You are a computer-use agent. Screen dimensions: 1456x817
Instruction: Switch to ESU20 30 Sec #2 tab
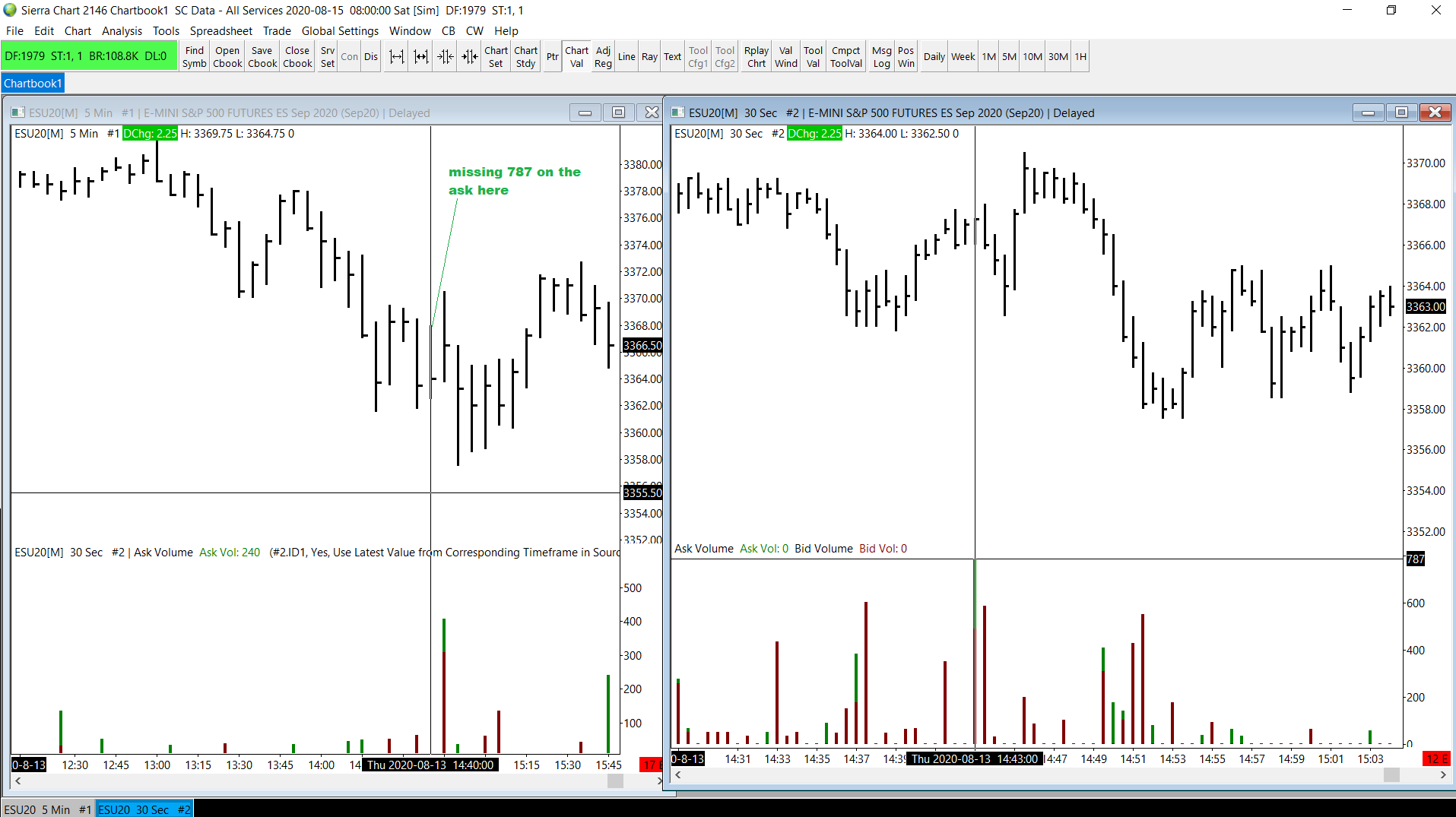pos(144,809)
